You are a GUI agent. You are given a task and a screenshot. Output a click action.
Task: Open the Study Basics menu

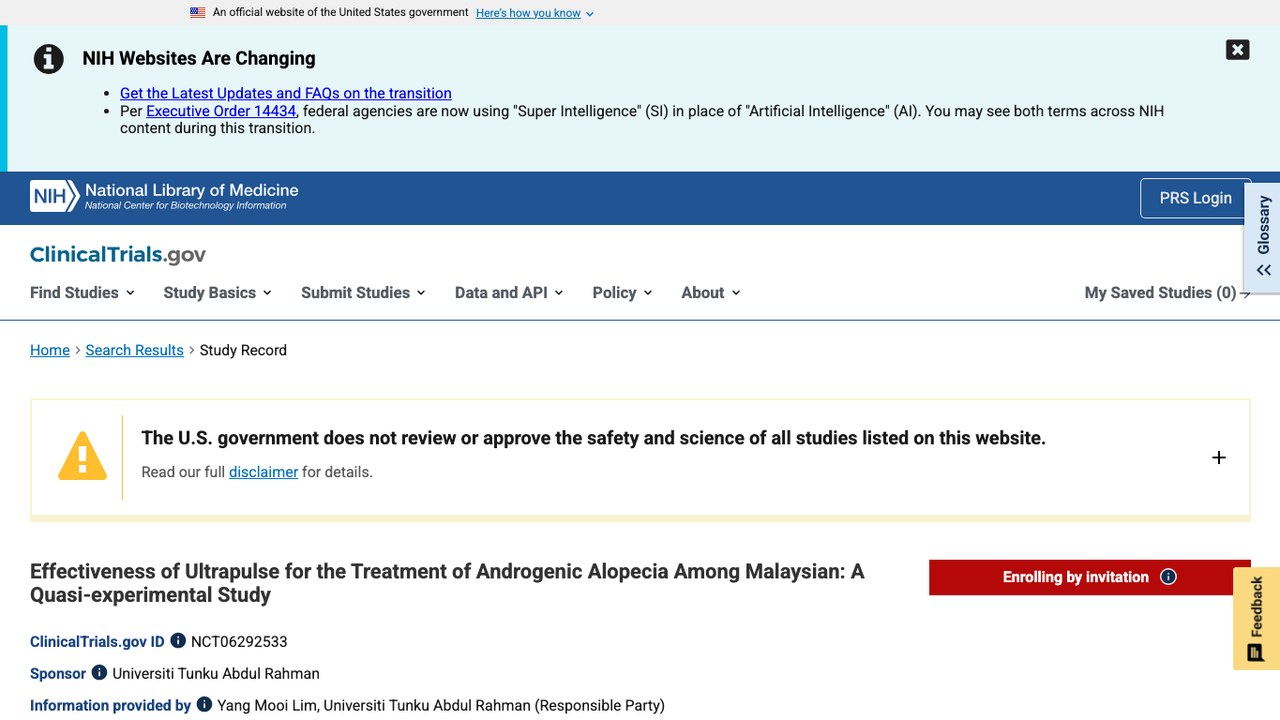[217, 292]
